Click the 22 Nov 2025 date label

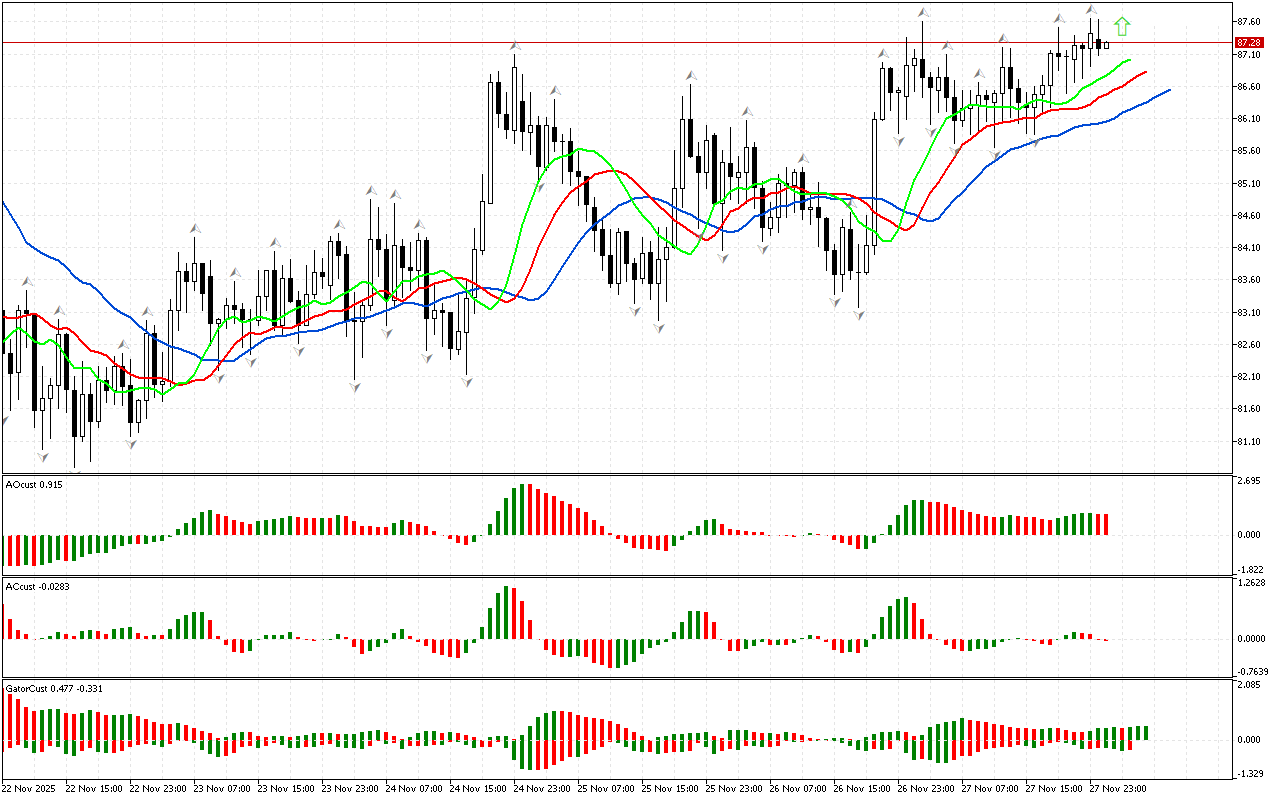(x=30, y=788)
